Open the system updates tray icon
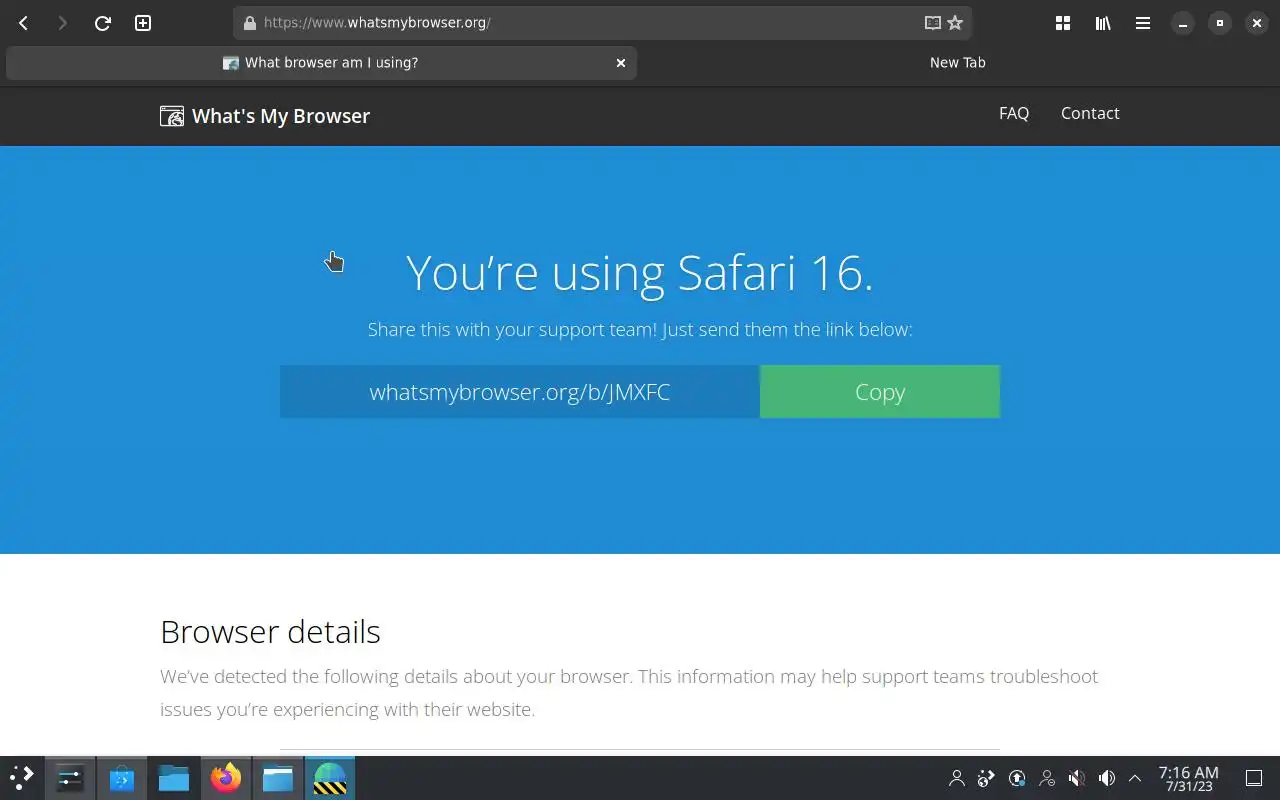The width and height of the screenshot is (1280, 800). click(1017, 778)
